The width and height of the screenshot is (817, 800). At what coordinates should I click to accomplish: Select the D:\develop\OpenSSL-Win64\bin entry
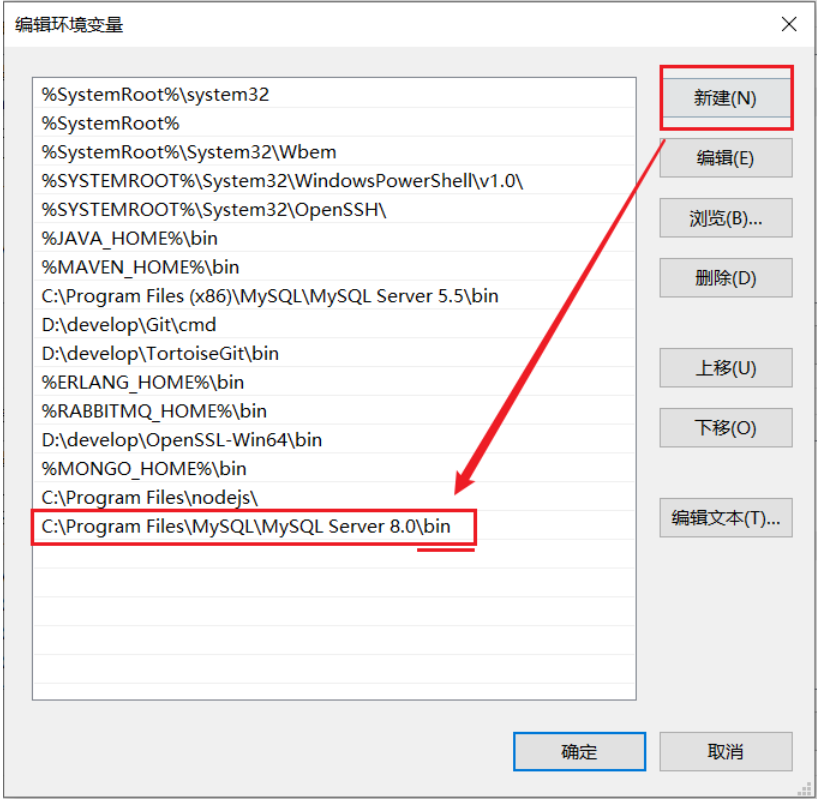tap(334, 440)
